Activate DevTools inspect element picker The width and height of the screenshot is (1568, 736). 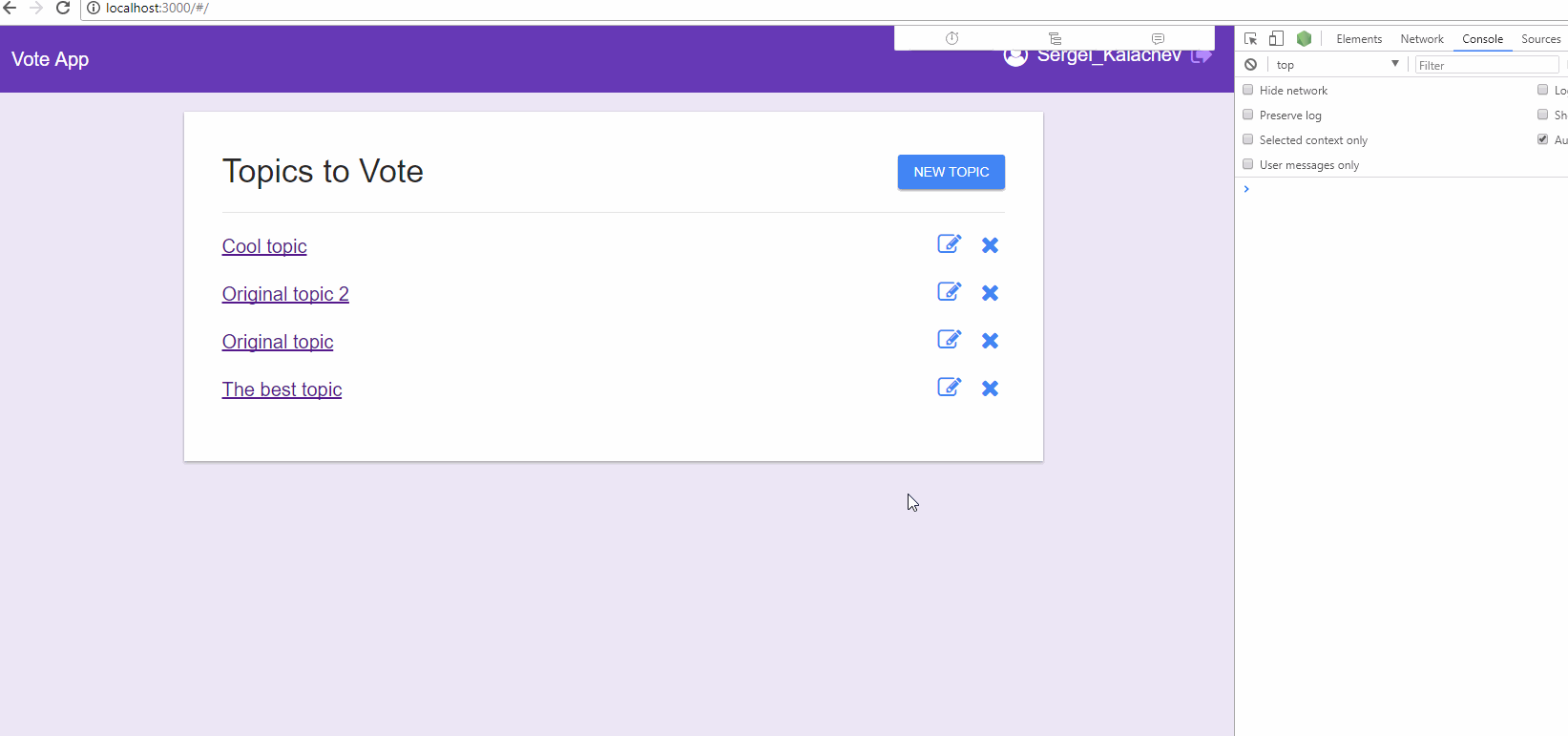click(x=1250, y=39)
